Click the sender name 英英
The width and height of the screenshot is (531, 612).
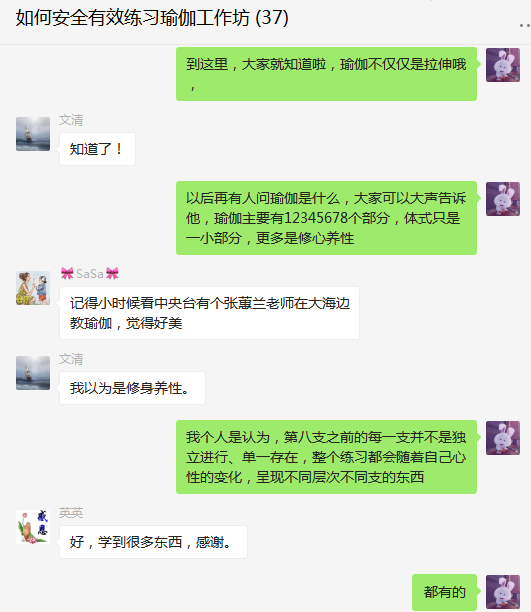pyautogui.click(x=71, y=513)
